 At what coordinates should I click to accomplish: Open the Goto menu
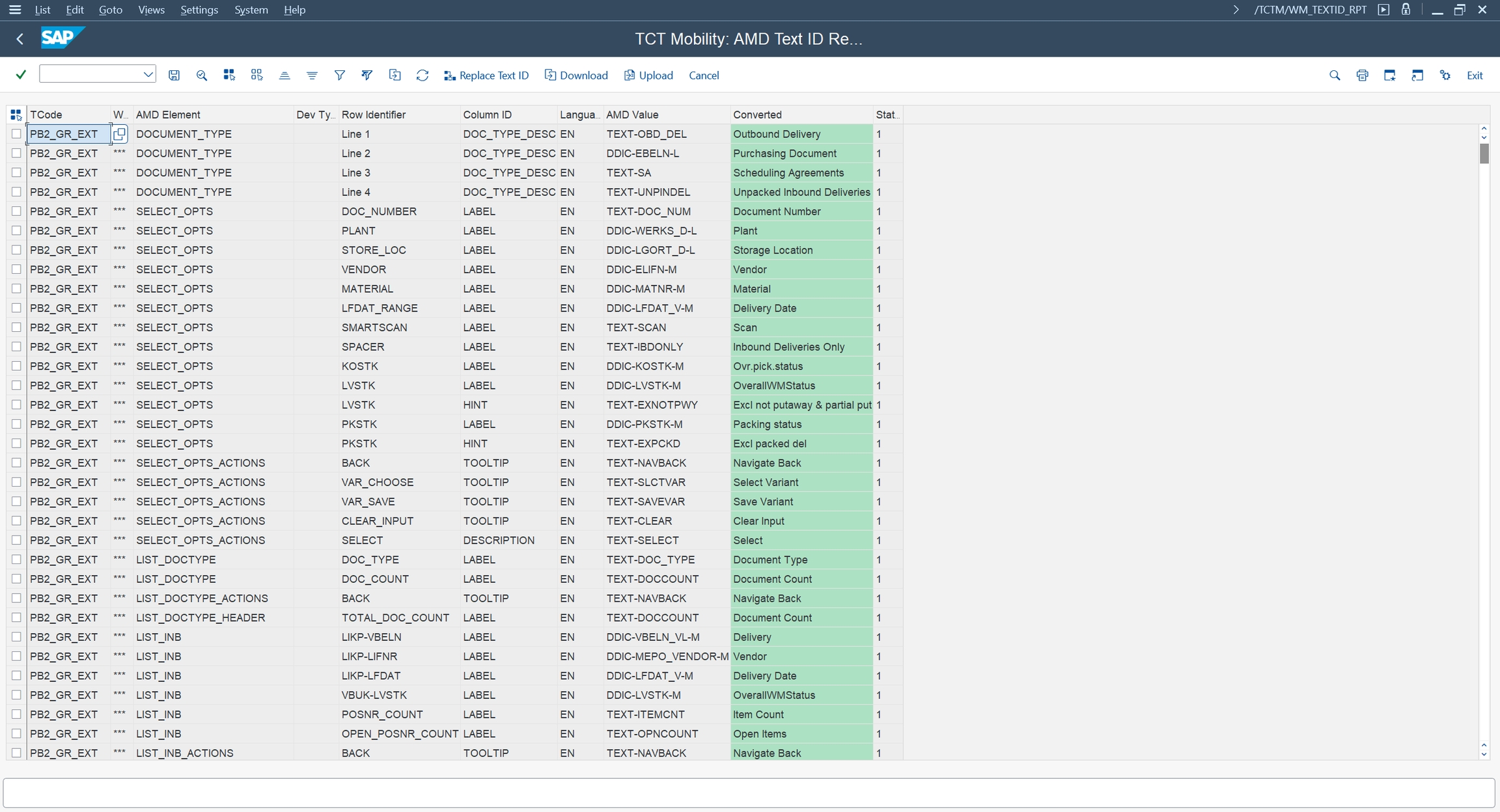tap(110, 10)
